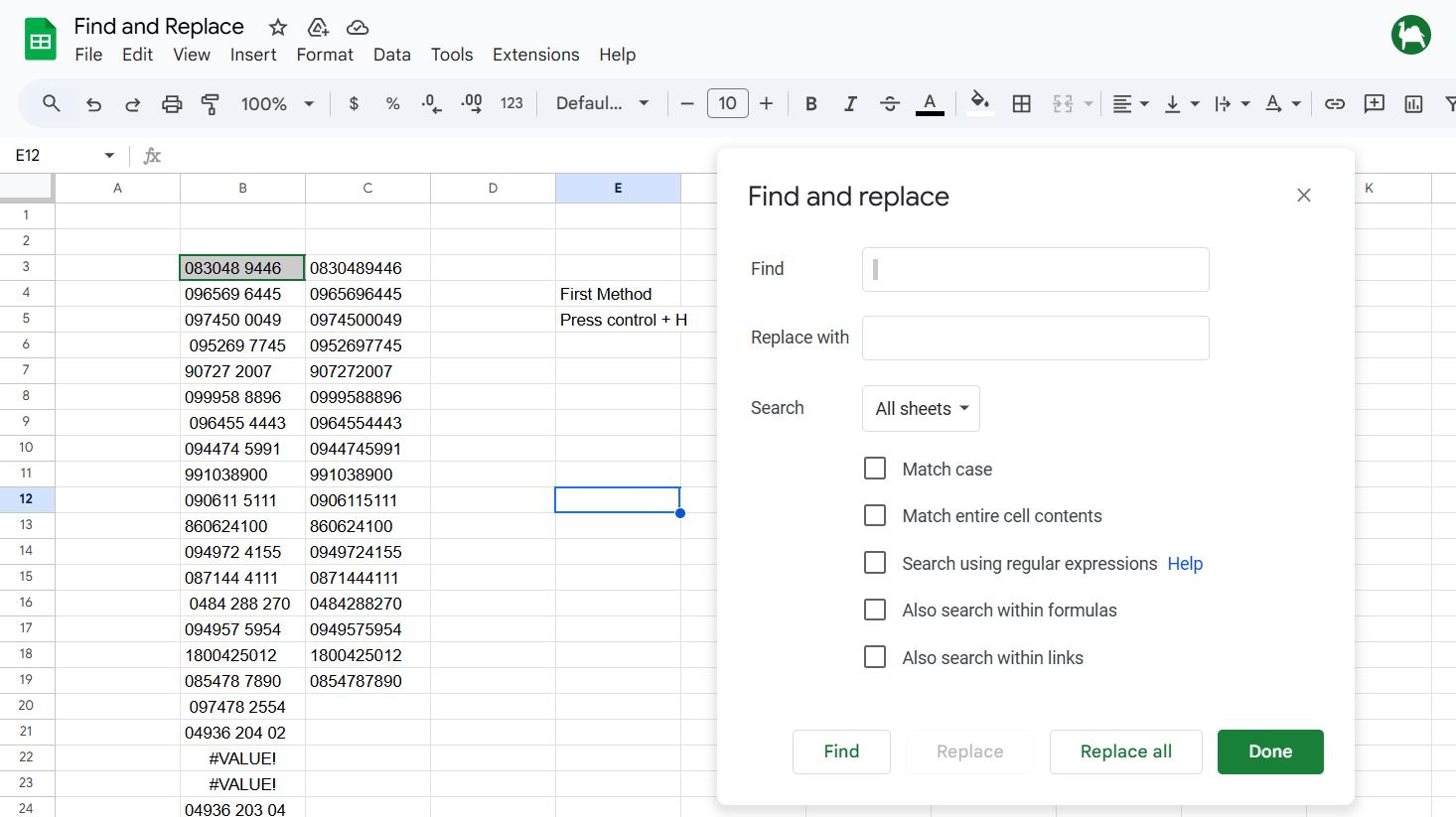
Task: Open the fill color picker
Action: click(980, 103)
